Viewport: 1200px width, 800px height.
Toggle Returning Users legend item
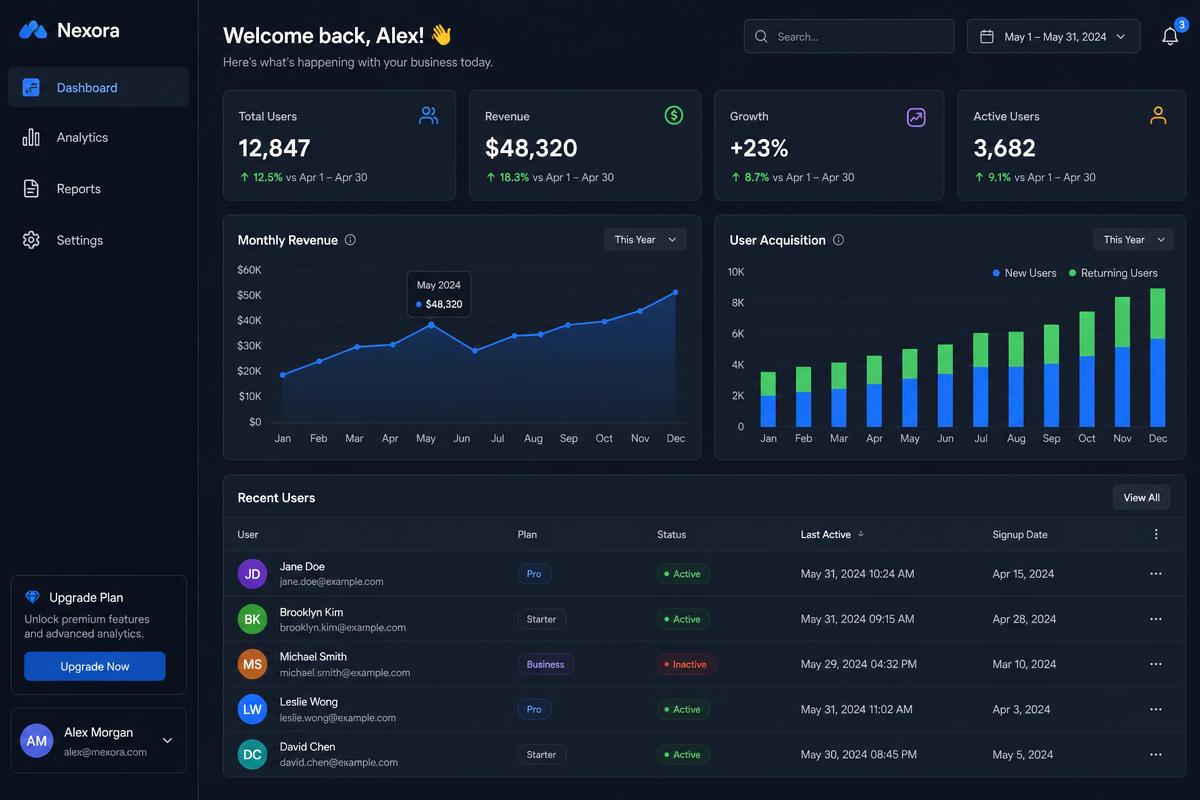[1113, 273]
